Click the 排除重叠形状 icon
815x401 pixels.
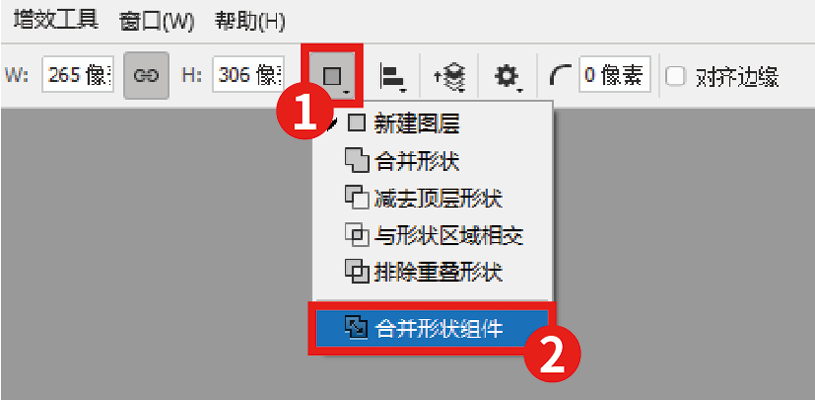357,271
